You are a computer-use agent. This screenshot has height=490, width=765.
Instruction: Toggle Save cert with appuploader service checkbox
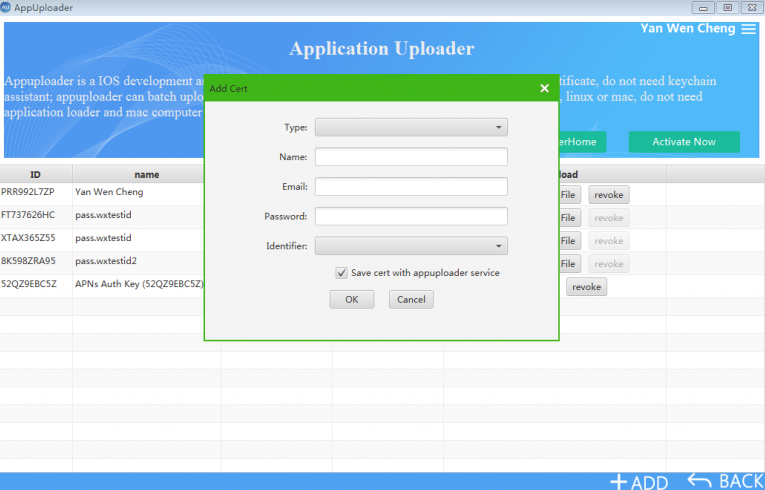(x=342, y=272)
